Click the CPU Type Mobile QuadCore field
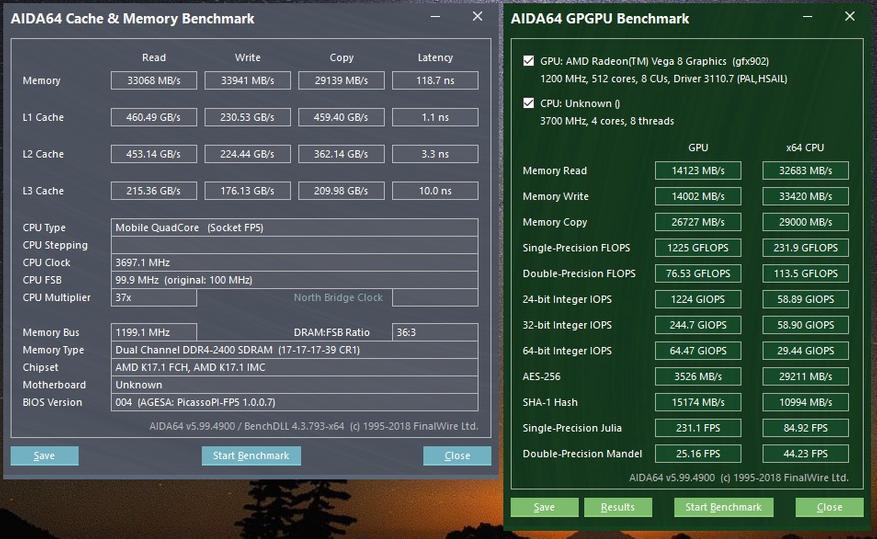Screen dimensions: 877x539 [x=294, y=227]
